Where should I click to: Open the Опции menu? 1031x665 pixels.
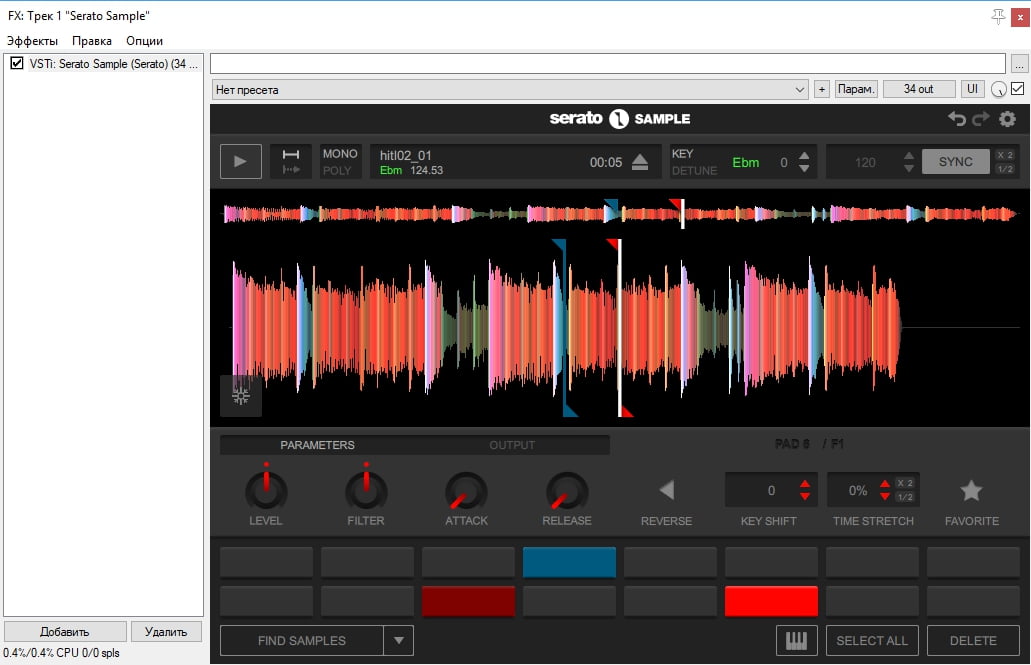tap(144, 41)
